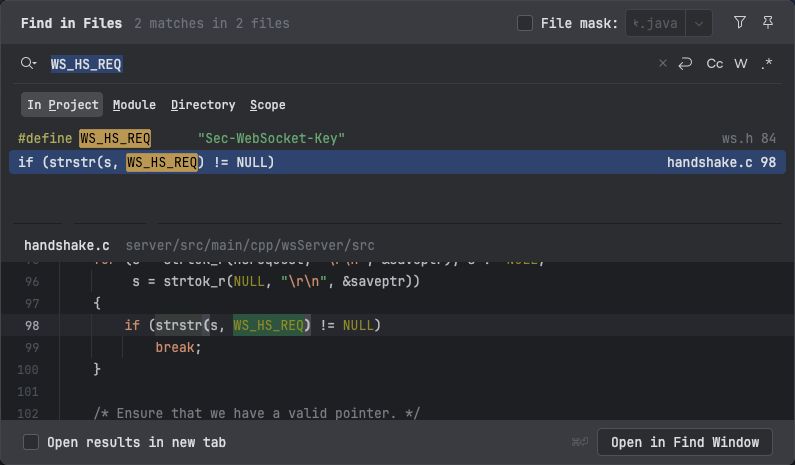This screenshot has height=465, width=795.
Task: Check Open results in new tab
Action: (x=31, y=442)
